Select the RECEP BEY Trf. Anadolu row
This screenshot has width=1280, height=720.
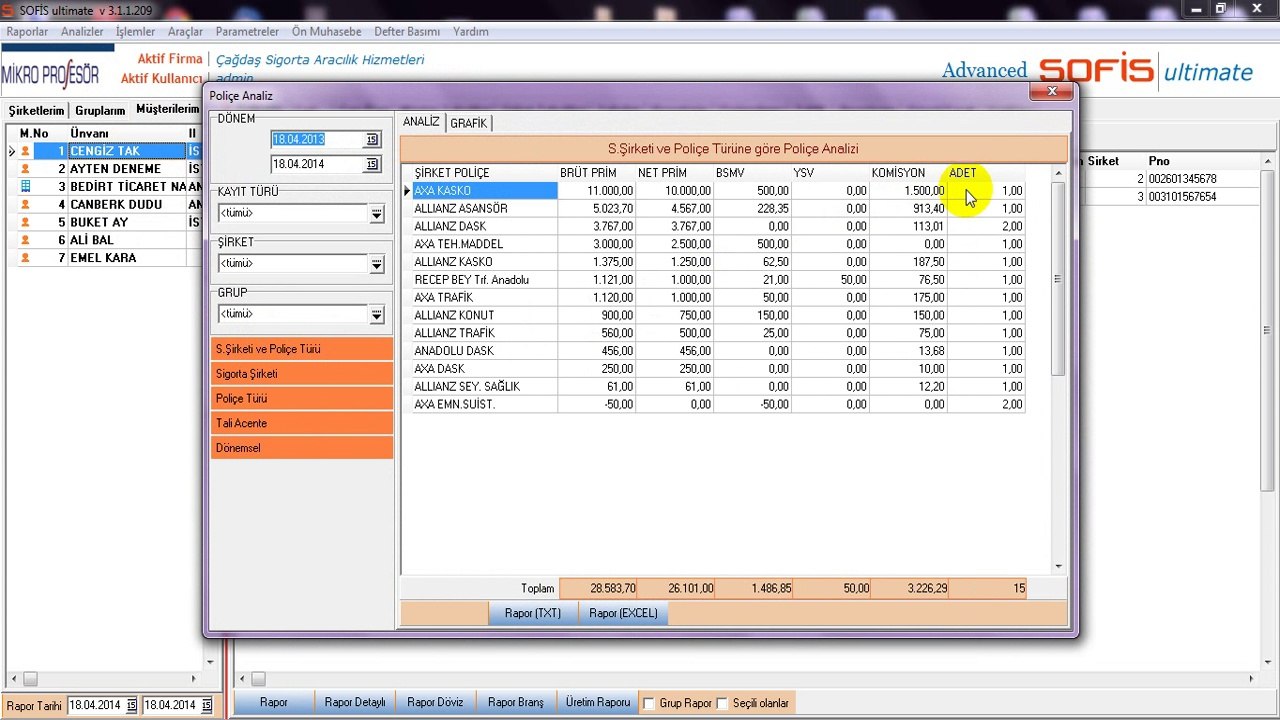pyautogui.click(x=718, y=280)
